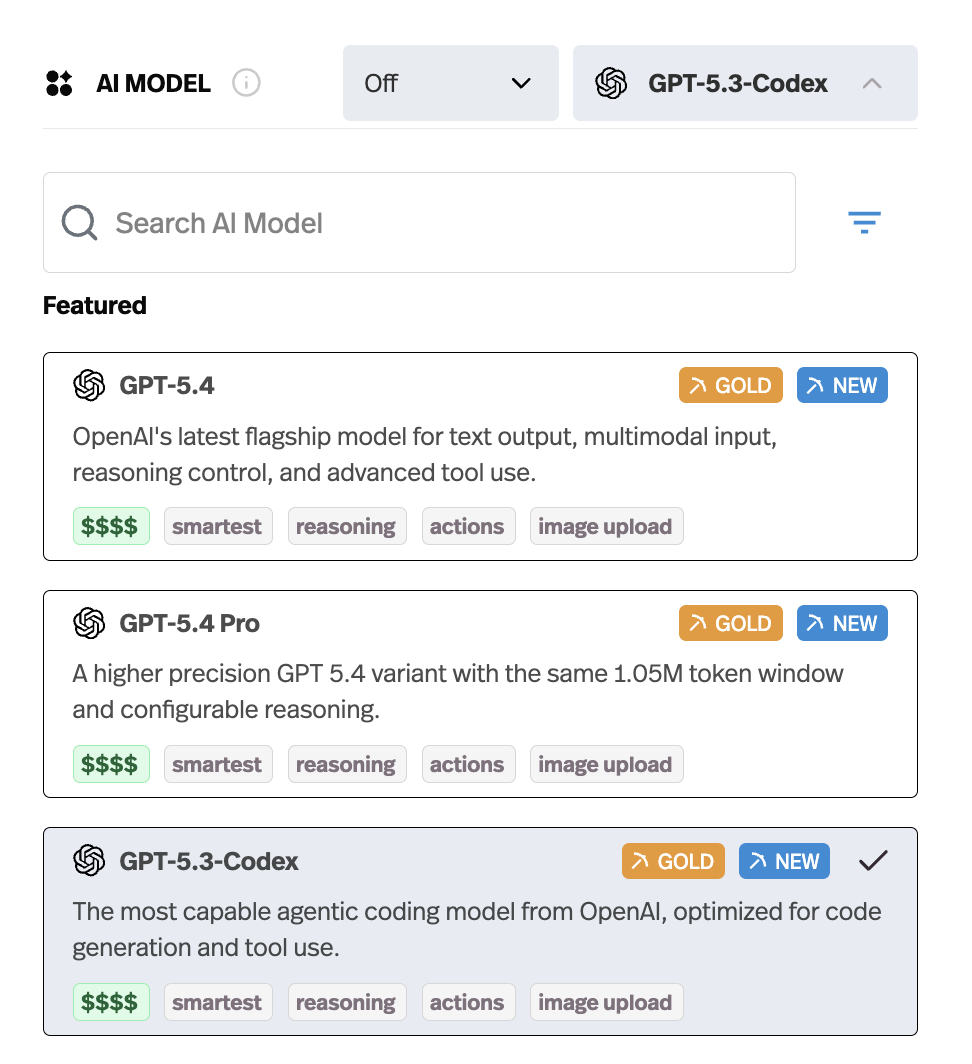Click the OpenAI logo beside GPT-5.4 Pro
Viewport: 972px width, 1064px height.
coord(89,622)
